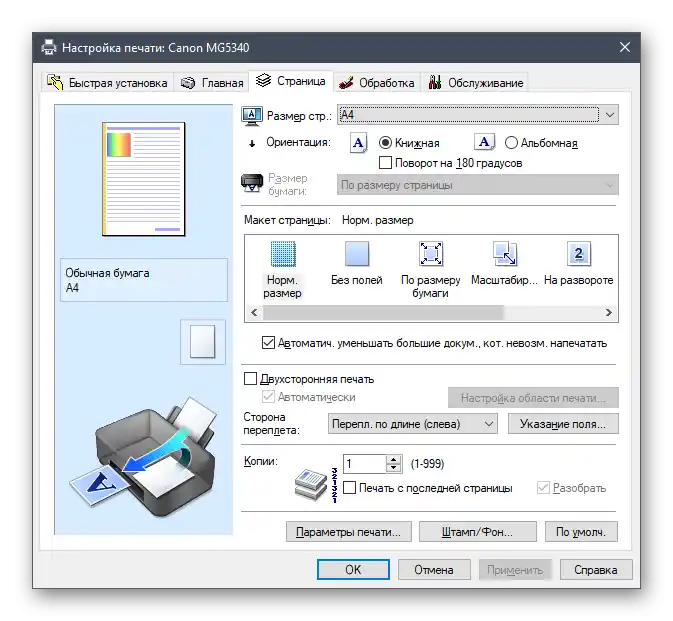This screenshot has height=621, width=673.
Task: Click the printer illustration in preview pane
Action: 144,457
